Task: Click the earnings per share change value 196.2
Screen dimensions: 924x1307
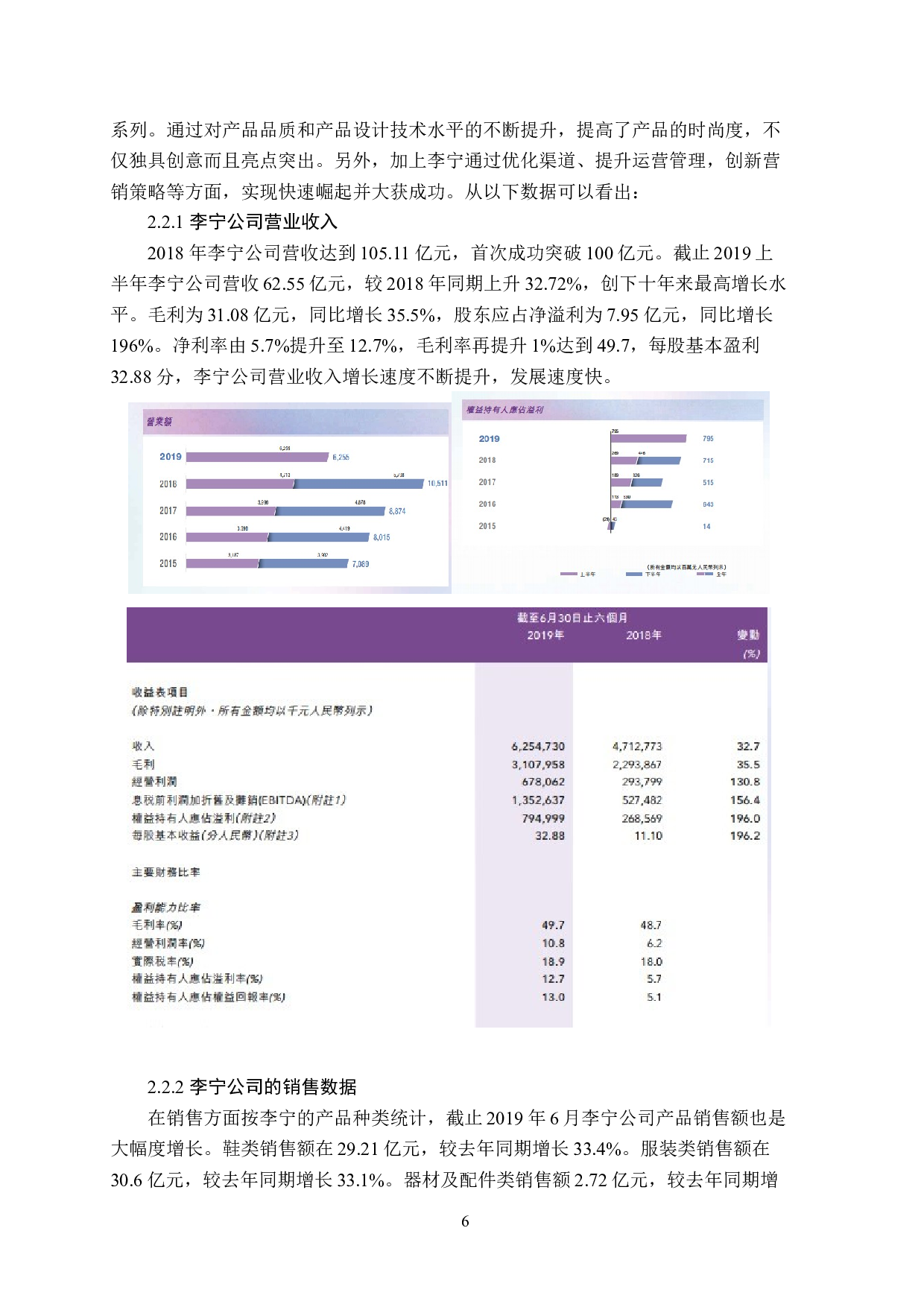Action: click(745, 836)
